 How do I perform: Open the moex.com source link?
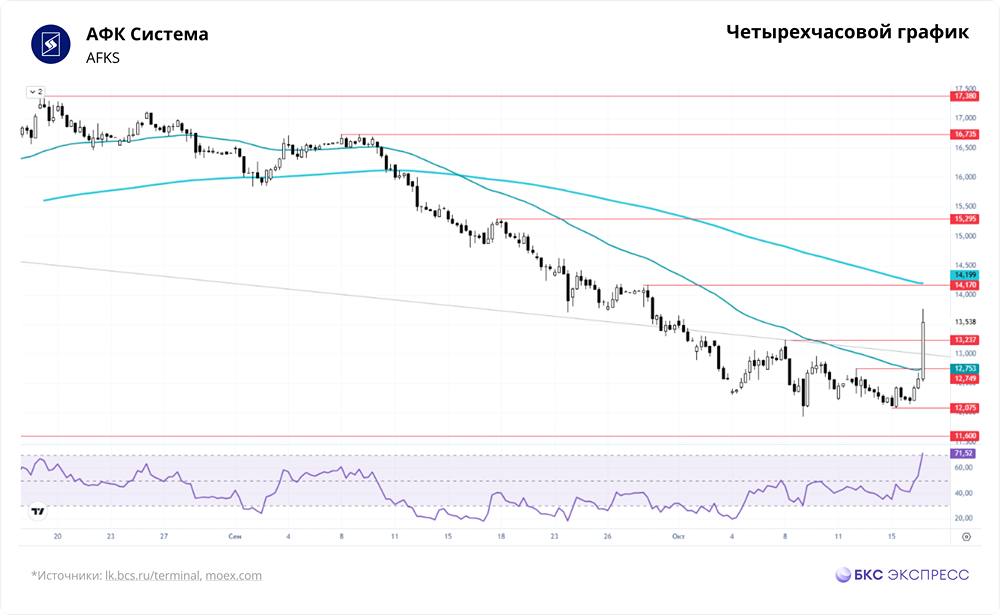(233, 575)
